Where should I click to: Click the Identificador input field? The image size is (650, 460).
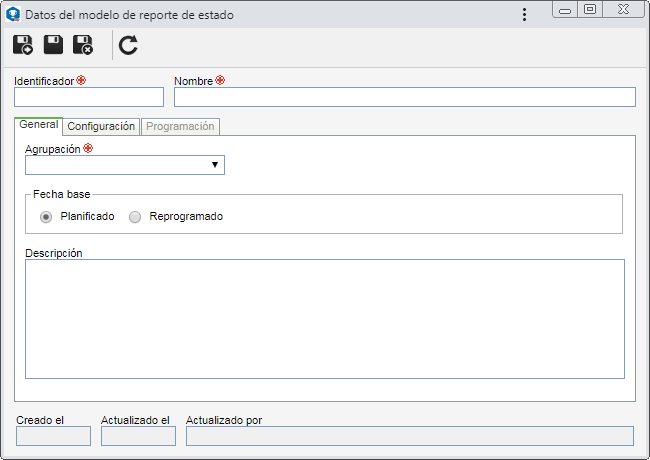coord(89,97)
